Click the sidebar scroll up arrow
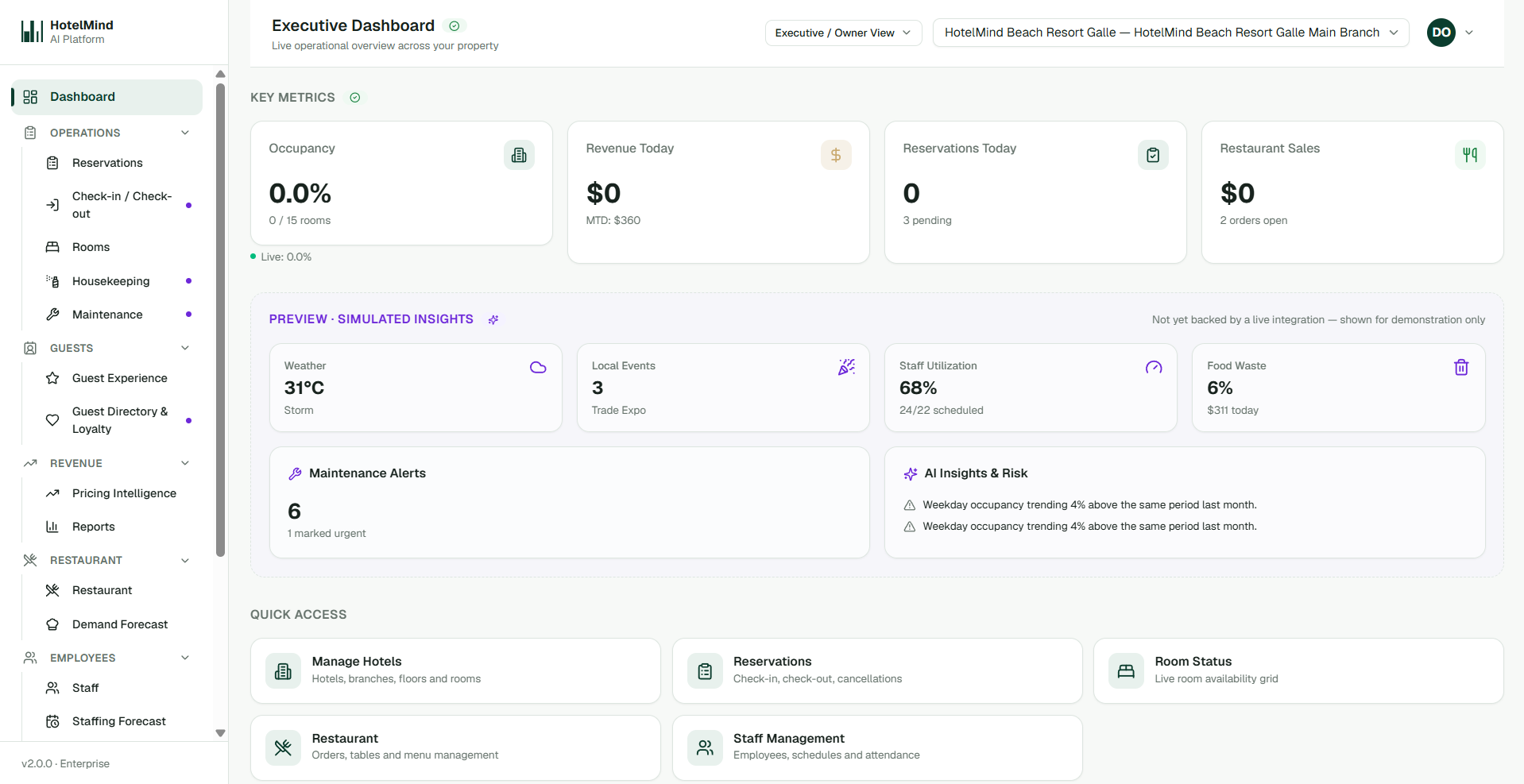This screenshot has width=1524, height=784. pos(220,74)
